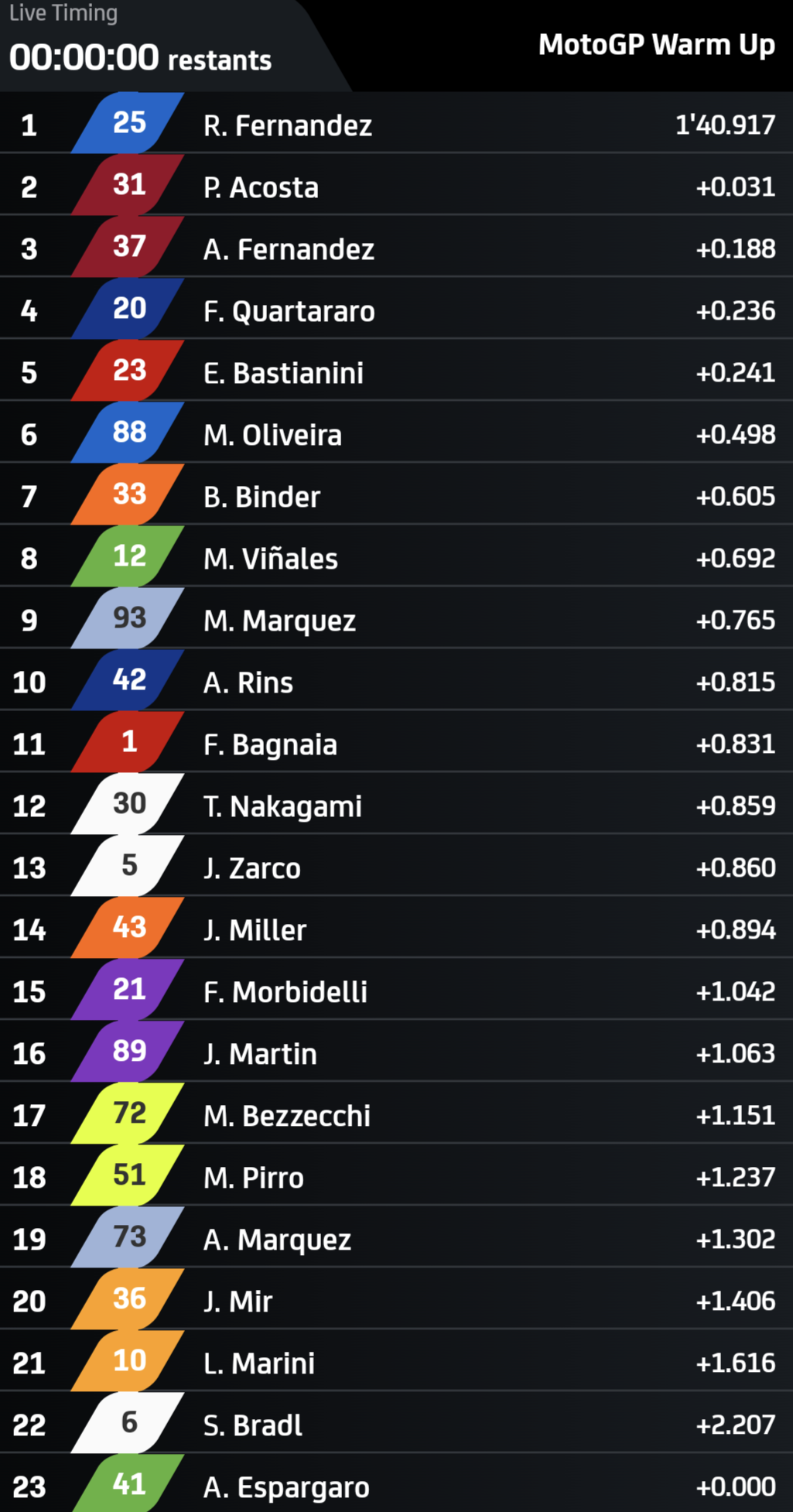Click J. Zarco's gap time +0.860
The image size is (793, 1512).
tap(735, 867)
